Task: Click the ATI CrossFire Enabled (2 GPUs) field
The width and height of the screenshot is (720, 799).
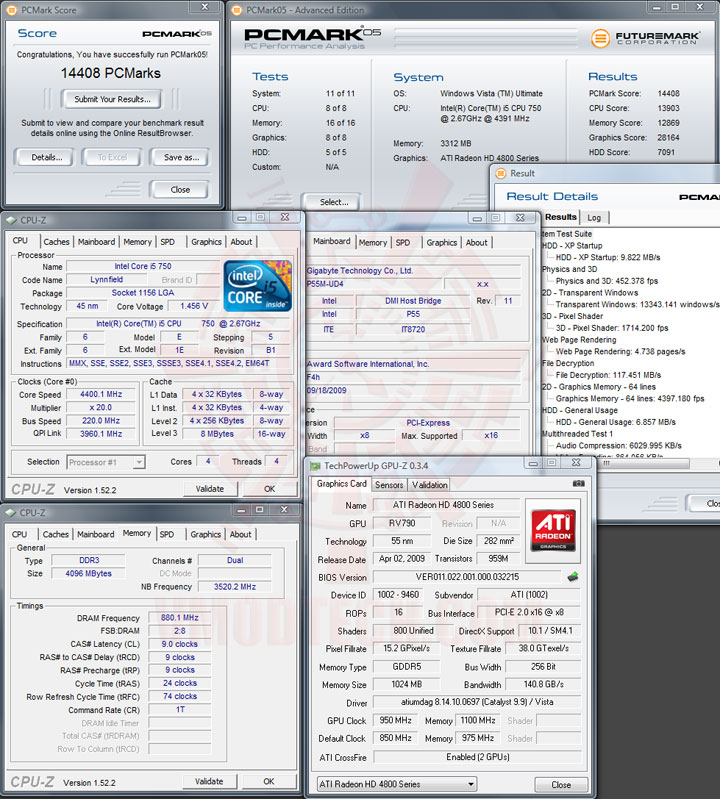Action: click(x=477, y=757)
